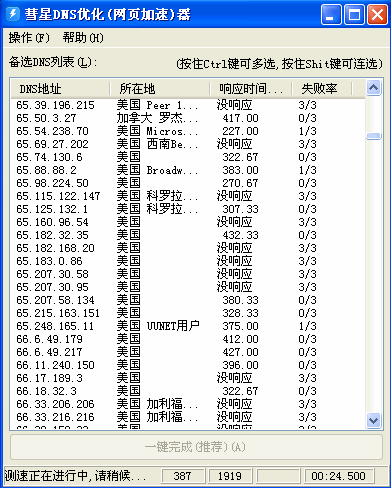Click response time 383.00 value
Viewport: 391px width, 488px height.
(240, 170)
